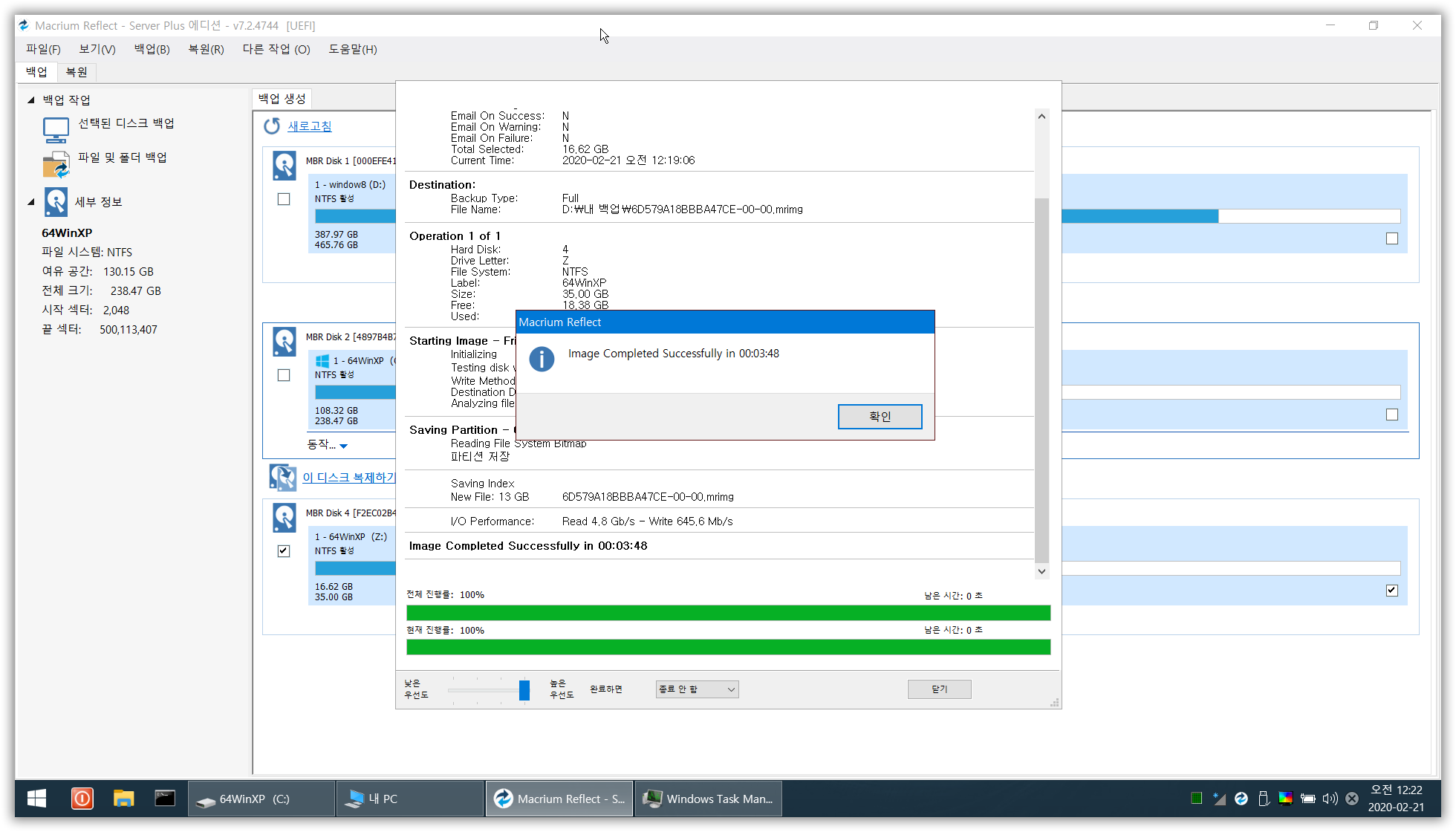Switch to the 백업 tab

[36, 72]
